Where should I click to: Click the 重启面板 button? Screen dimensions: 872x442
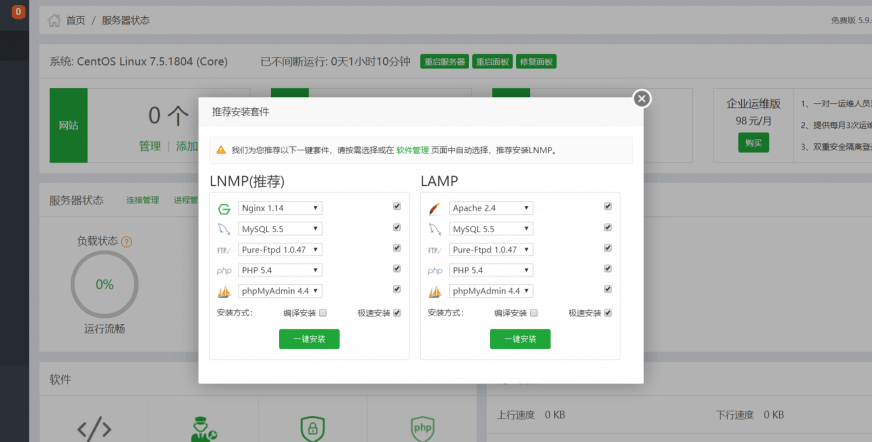[x=492, y=62]
